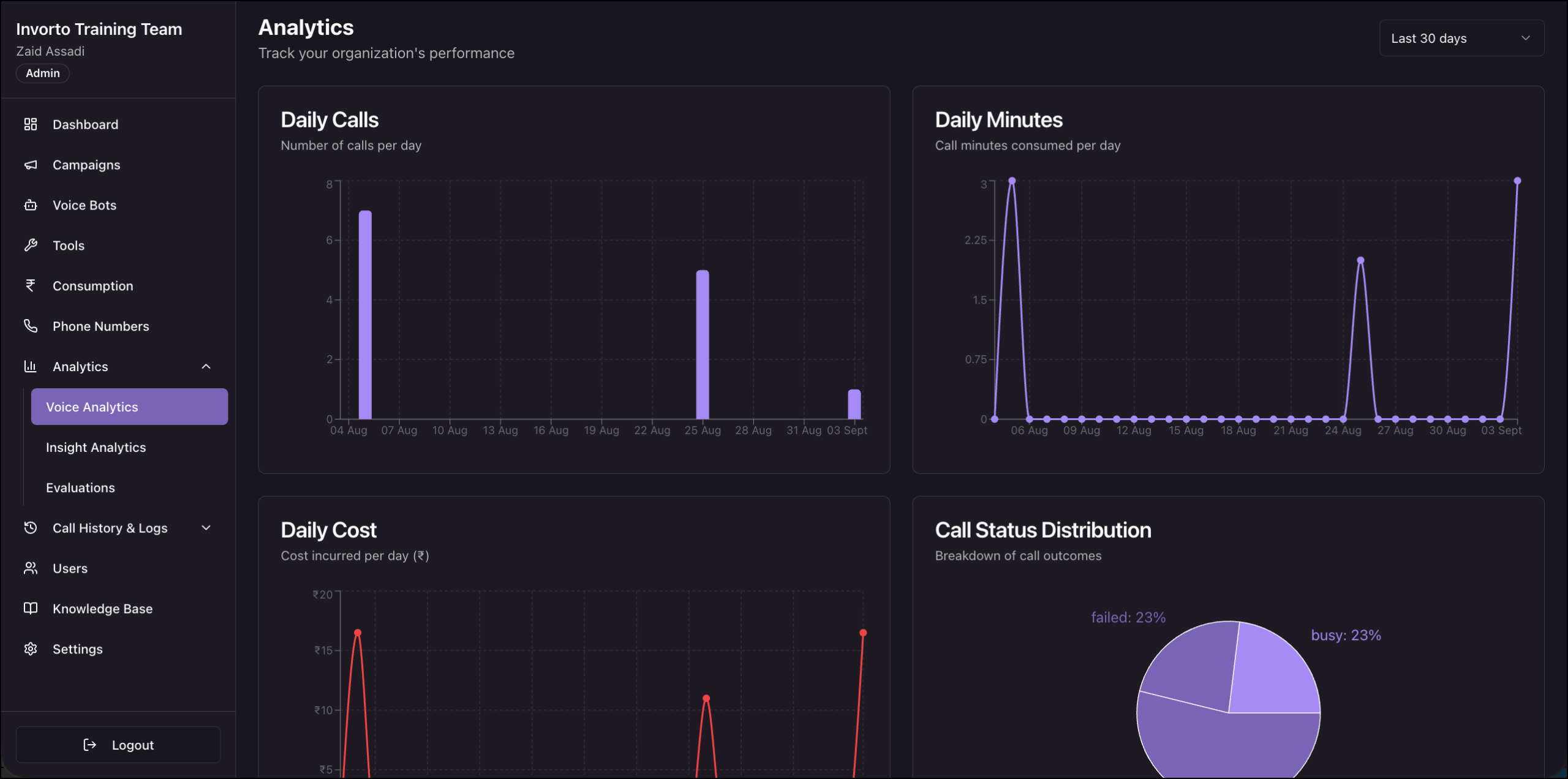Select Voice Analytics submenu item

click(x=129, y=407)
